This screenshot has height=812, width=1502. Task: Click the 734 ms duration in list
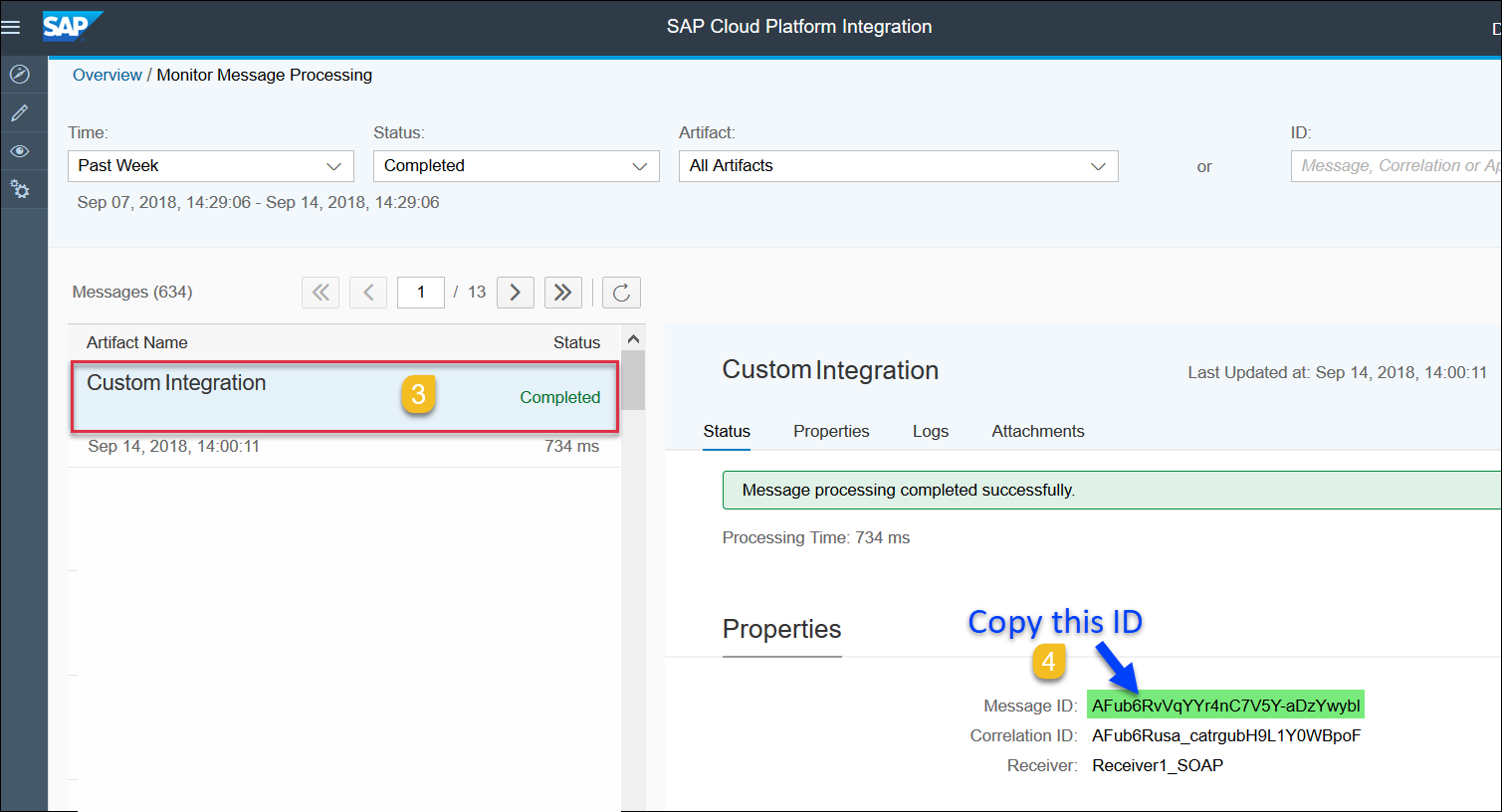pos(572,446)
